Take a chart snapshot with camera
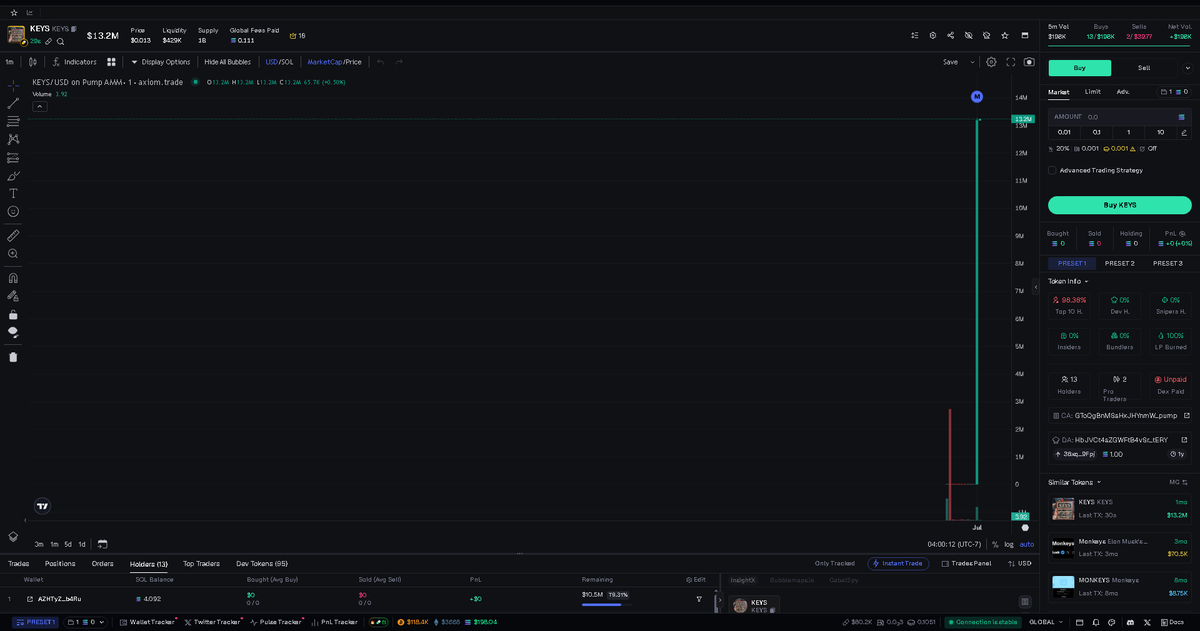 [x=1029, y=62]
